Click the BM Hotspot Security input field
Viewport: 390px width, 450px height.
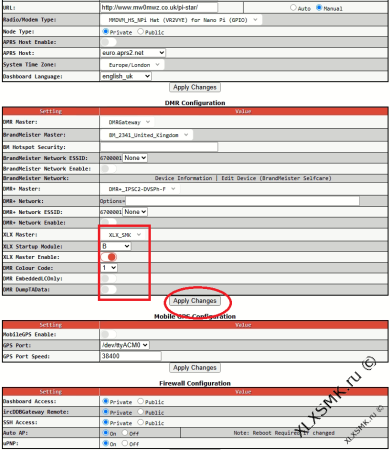(x=159, y=147)
